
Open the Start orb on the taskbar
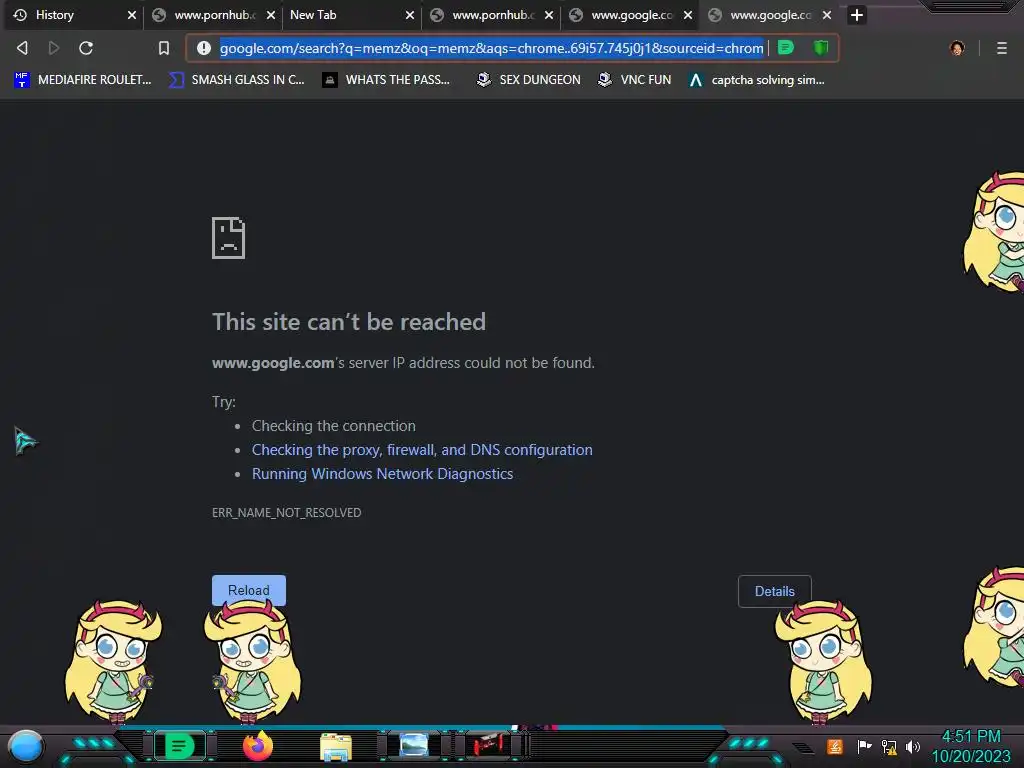(x=26, y=746)
